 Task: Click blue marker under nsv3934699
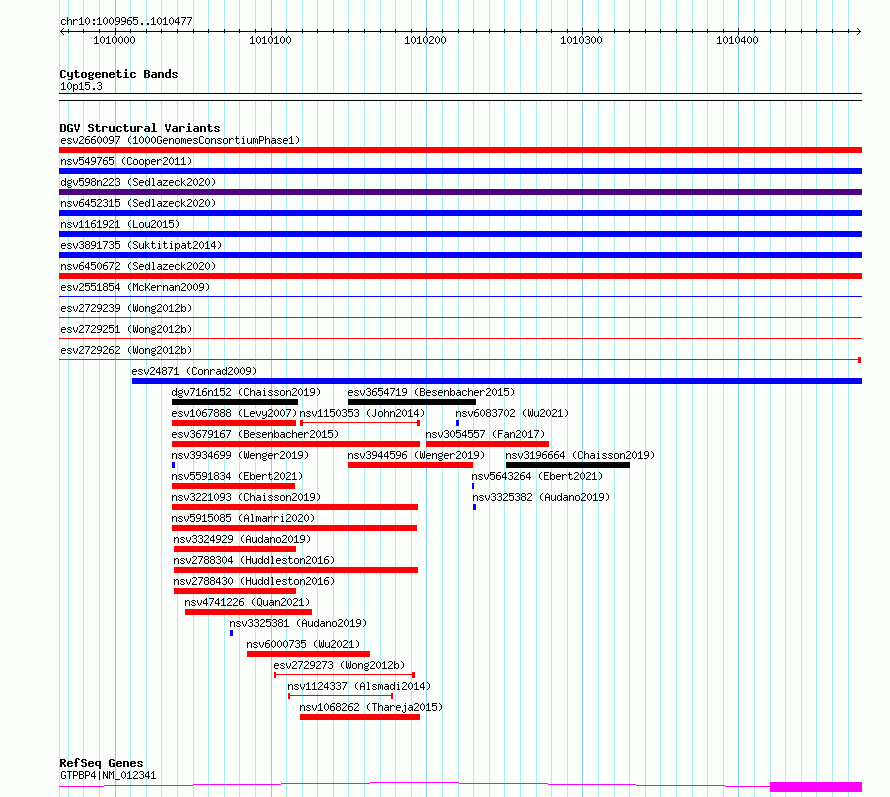pyautogui.click(x=174, y=465)
